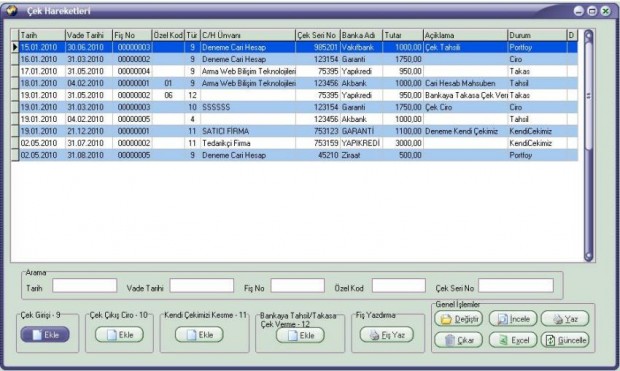Click the Özel Kod column header
This screenshot has width=620, height=371.
point(168,35)
